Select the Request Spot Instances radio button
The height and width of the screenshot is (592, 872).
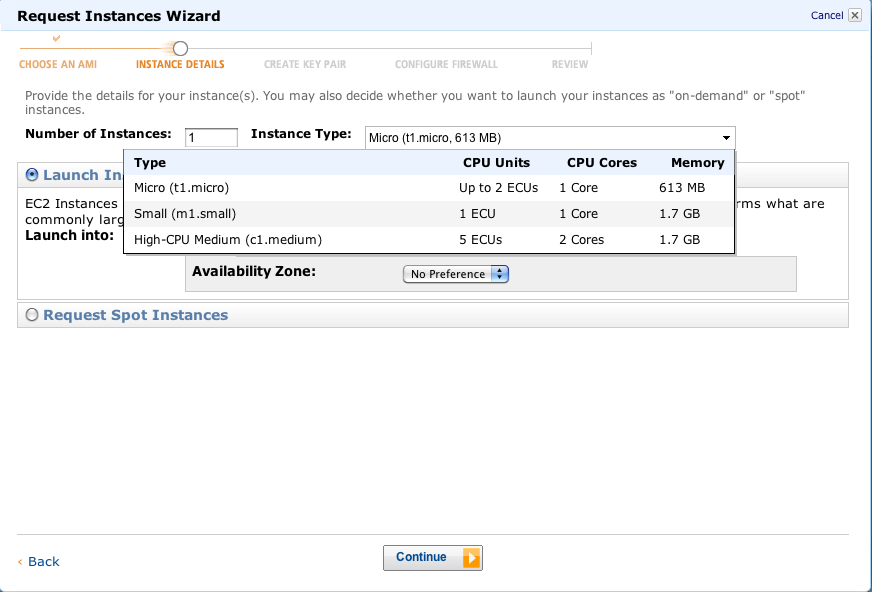[x=32, y=315]
